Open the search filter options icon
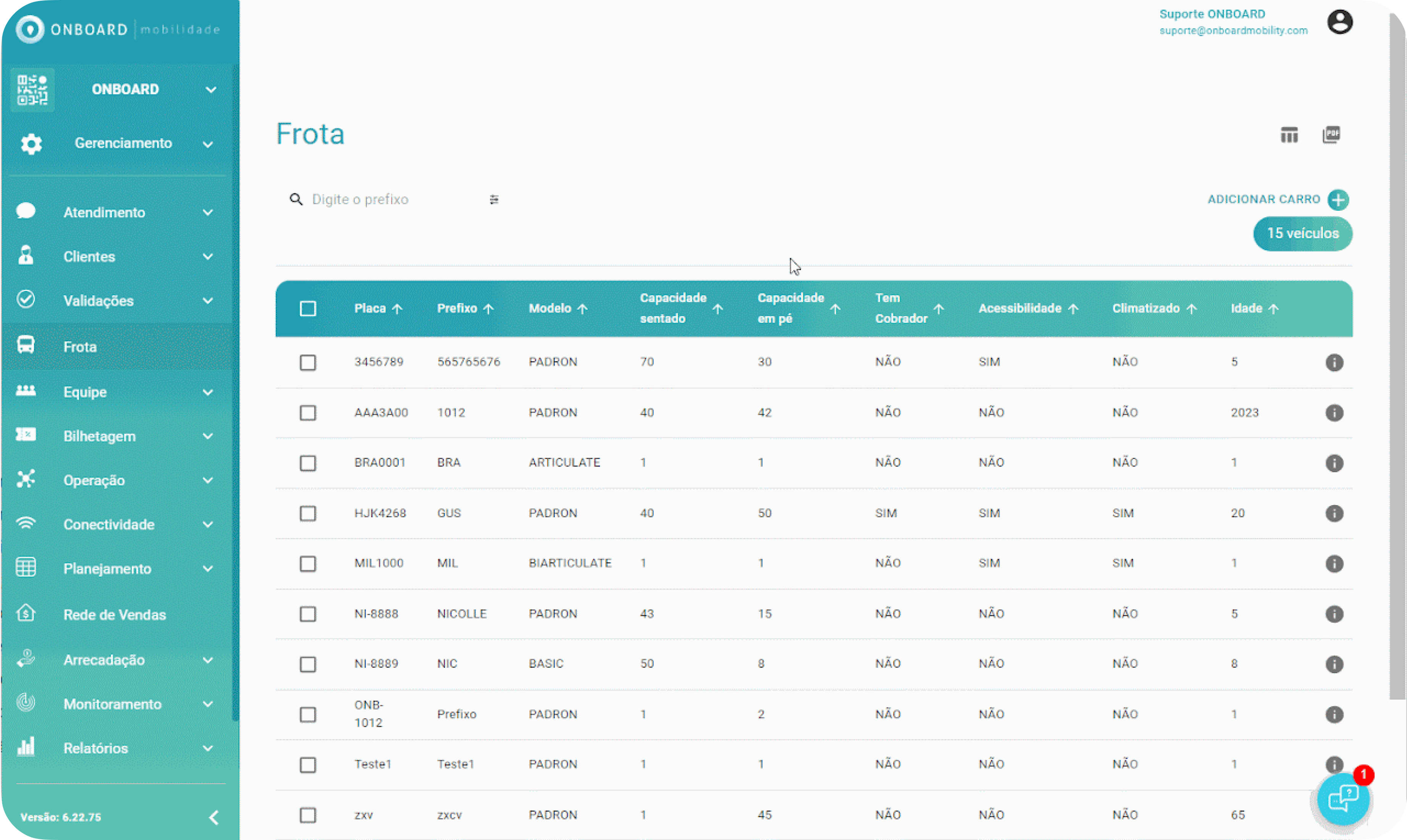The width and height of the screenshot is (1407, 840). click(494, 199)
